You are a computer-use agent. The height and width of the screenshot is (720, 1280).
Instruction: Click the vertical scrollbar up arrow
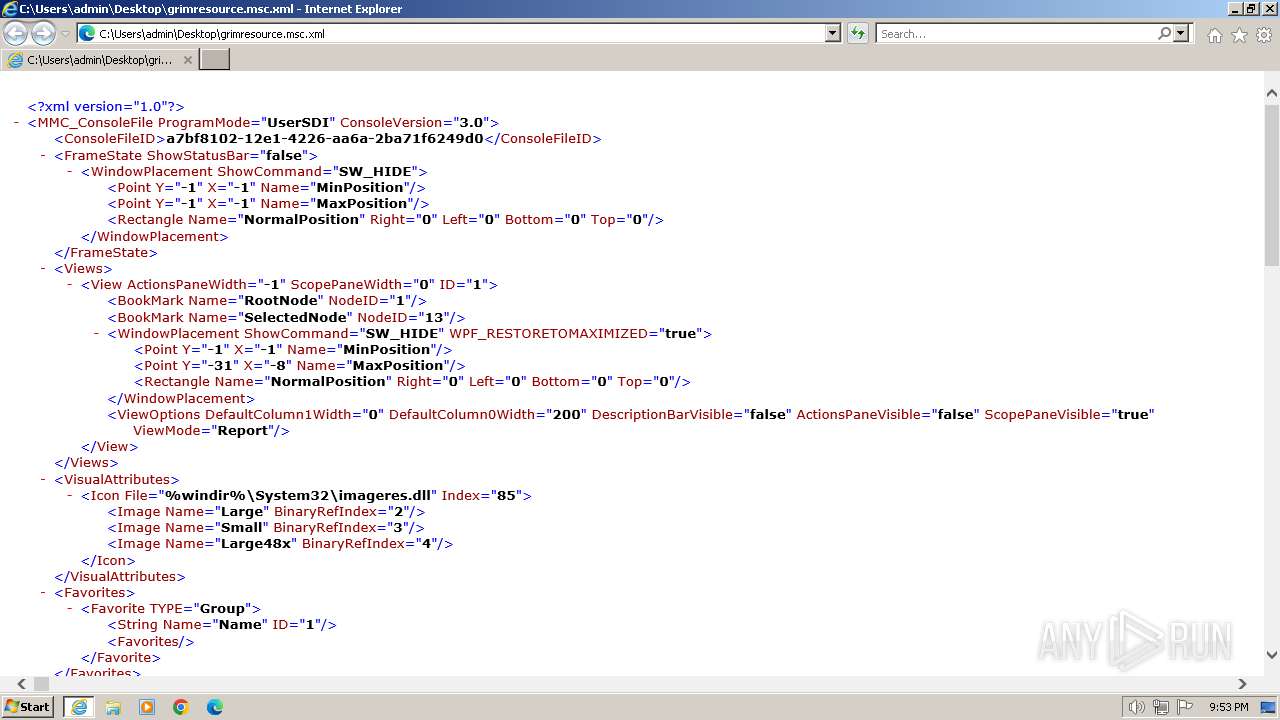1271,93
